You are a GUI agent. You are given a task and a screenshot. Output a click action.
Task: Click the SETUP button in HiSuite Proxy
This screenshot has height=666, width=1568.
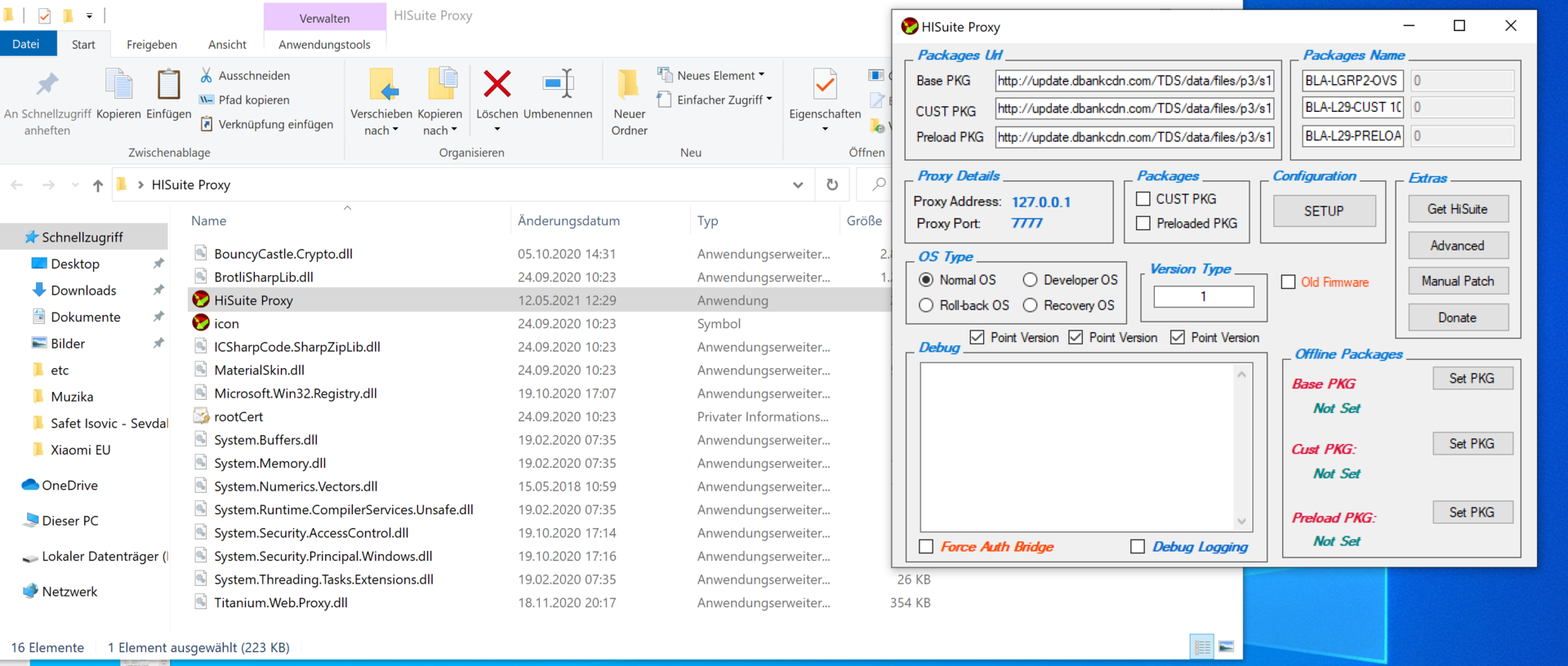pyautogui.click(x=1324, y=211)
